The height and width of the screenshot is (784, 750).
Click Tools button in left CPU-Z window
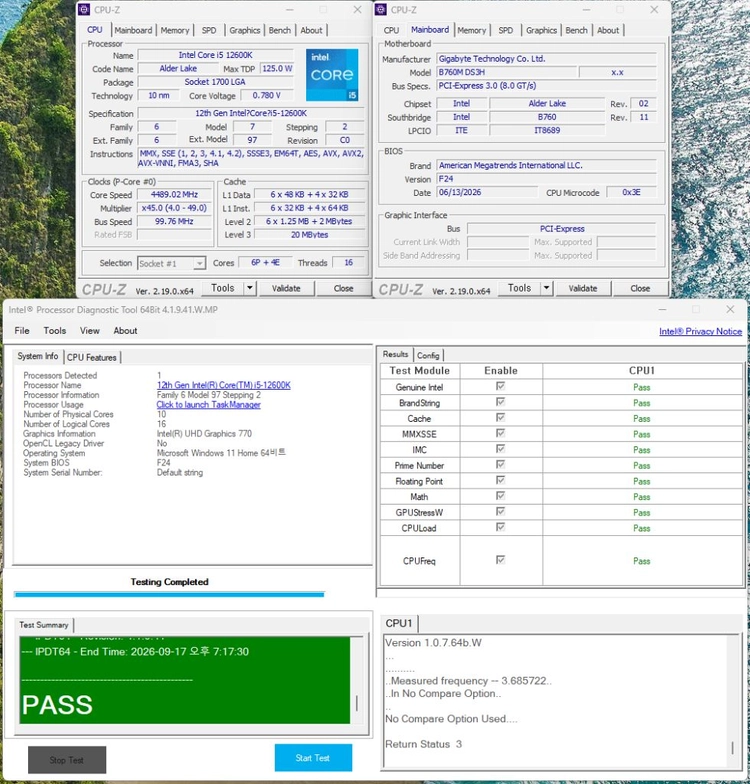(222, 288)
